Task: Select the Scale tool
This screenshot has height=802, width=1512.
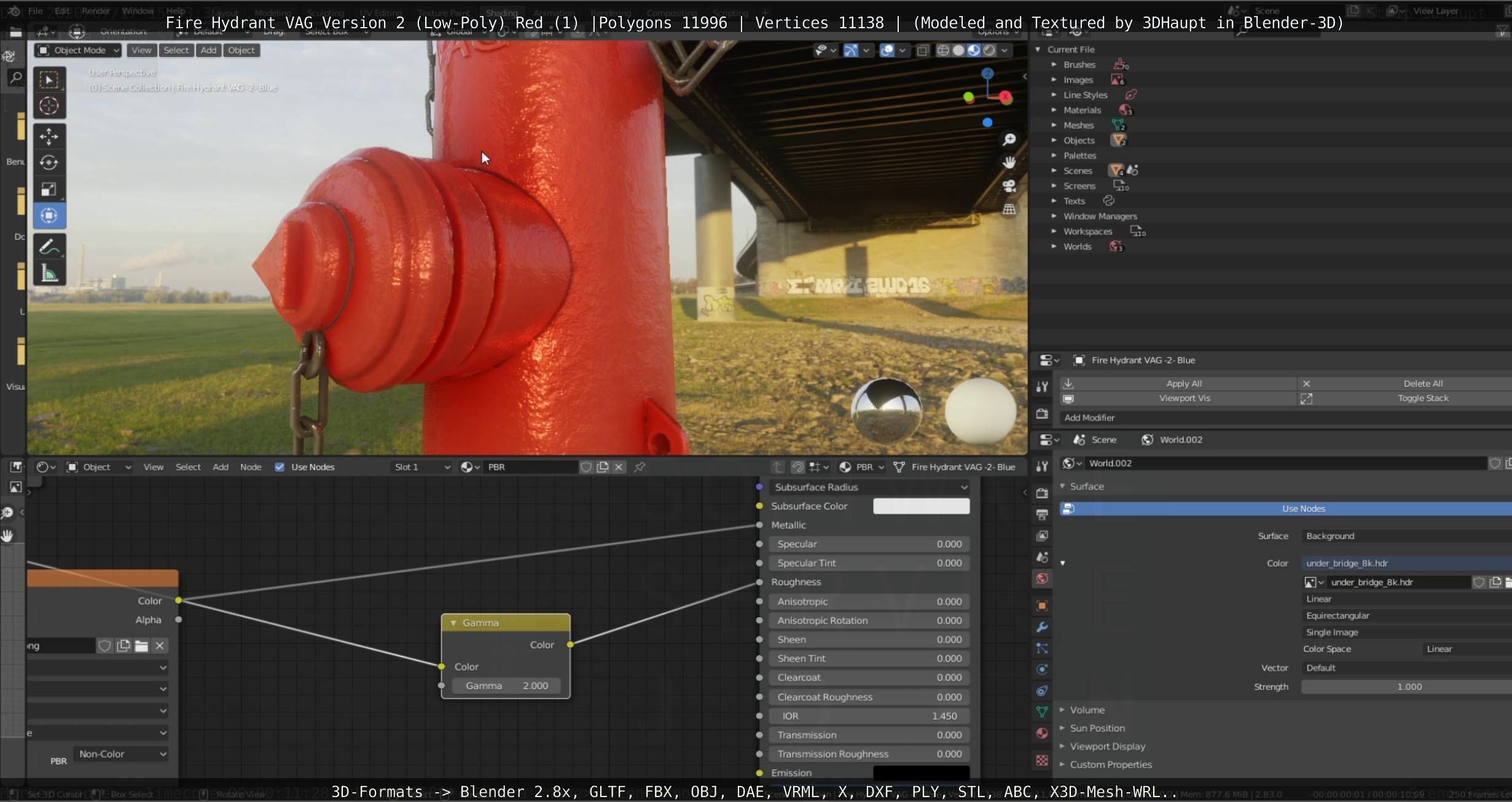Action: coord(49,189)
